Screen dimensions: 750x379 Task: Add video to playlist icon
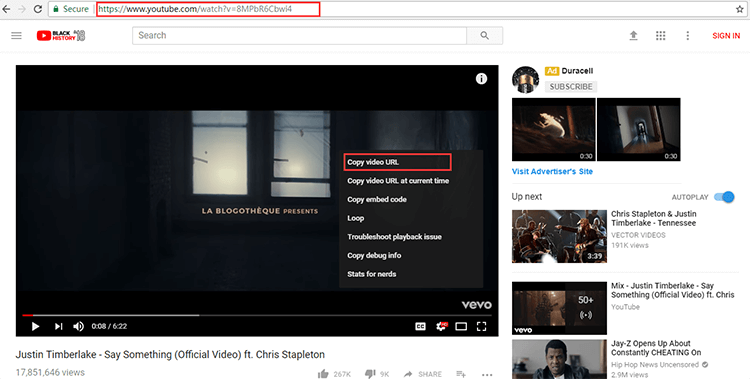(x=461, y=374)
